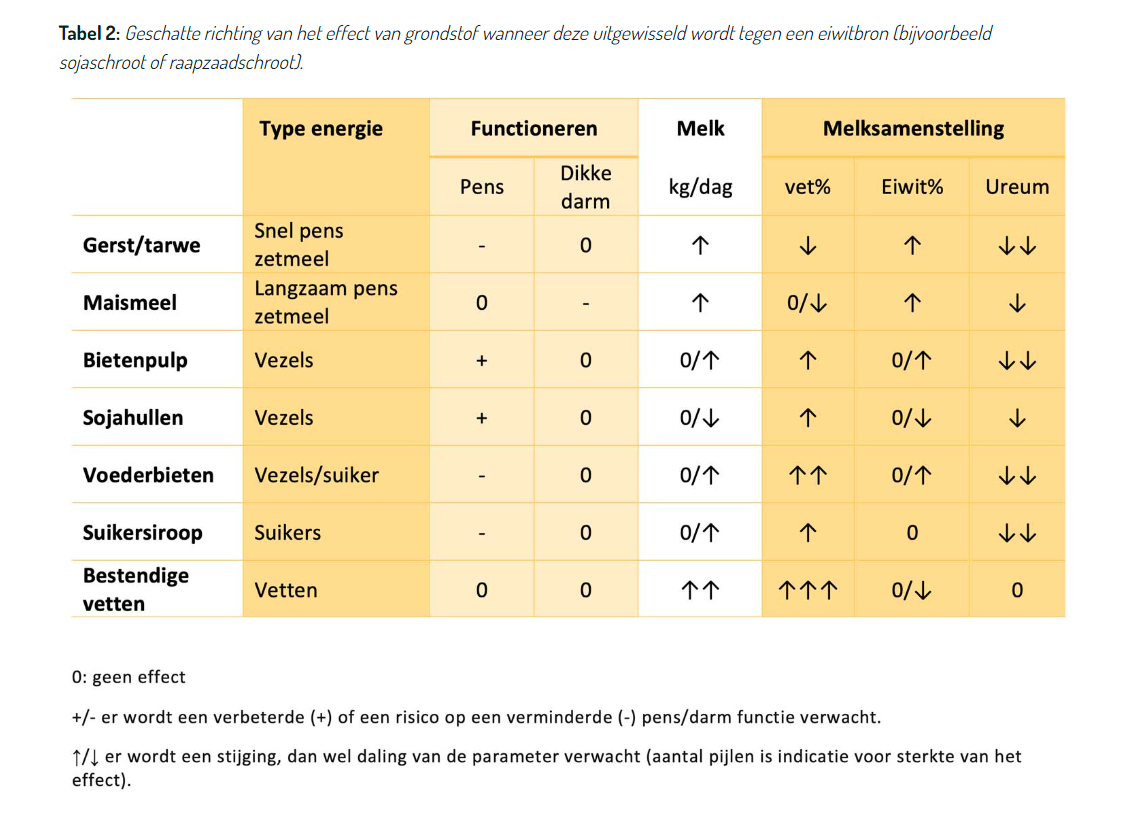Select the "Maismeel" row label

tap(130, 303)
